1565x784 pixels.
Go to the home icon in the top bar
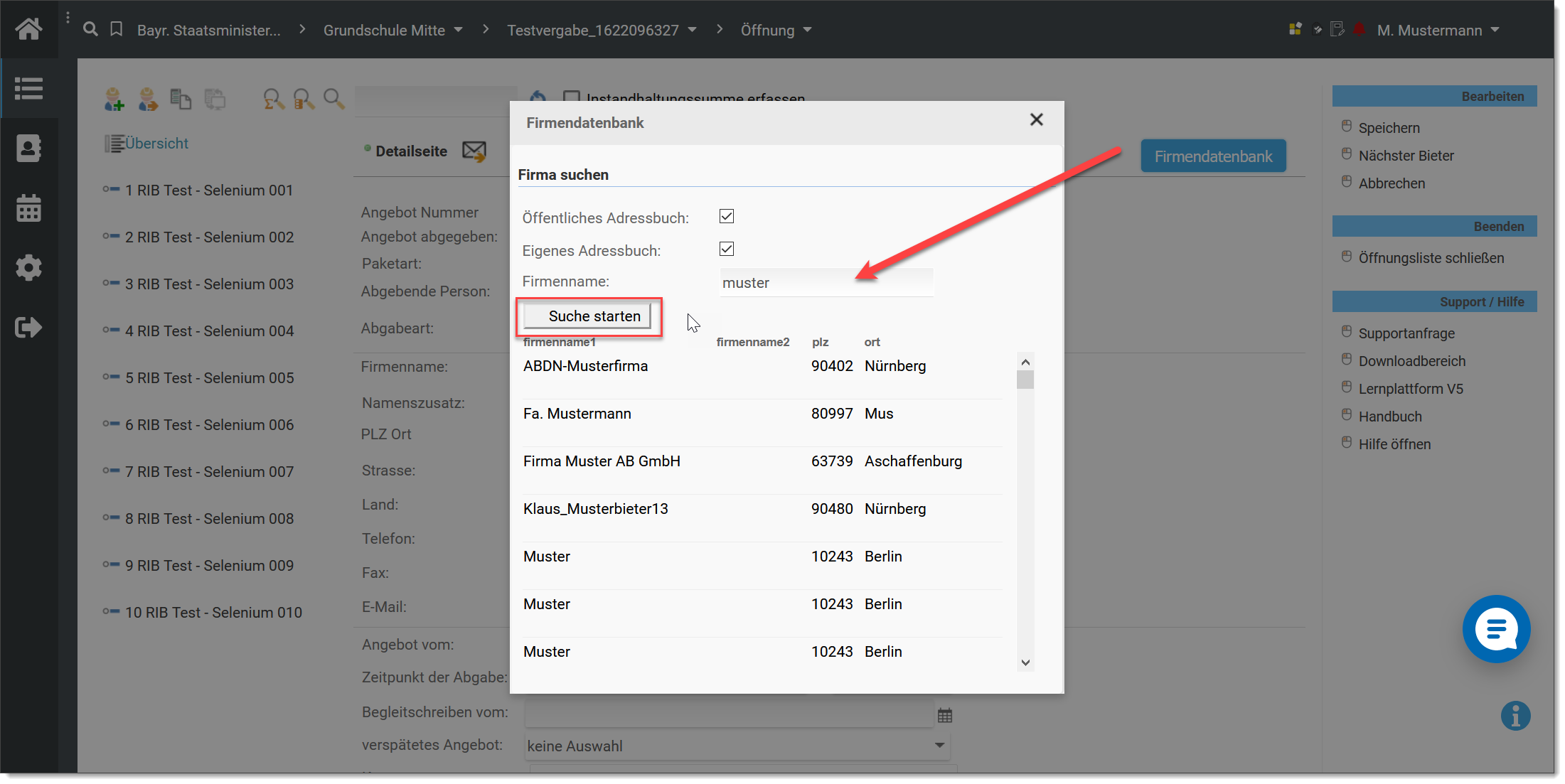tap(29, 28)
